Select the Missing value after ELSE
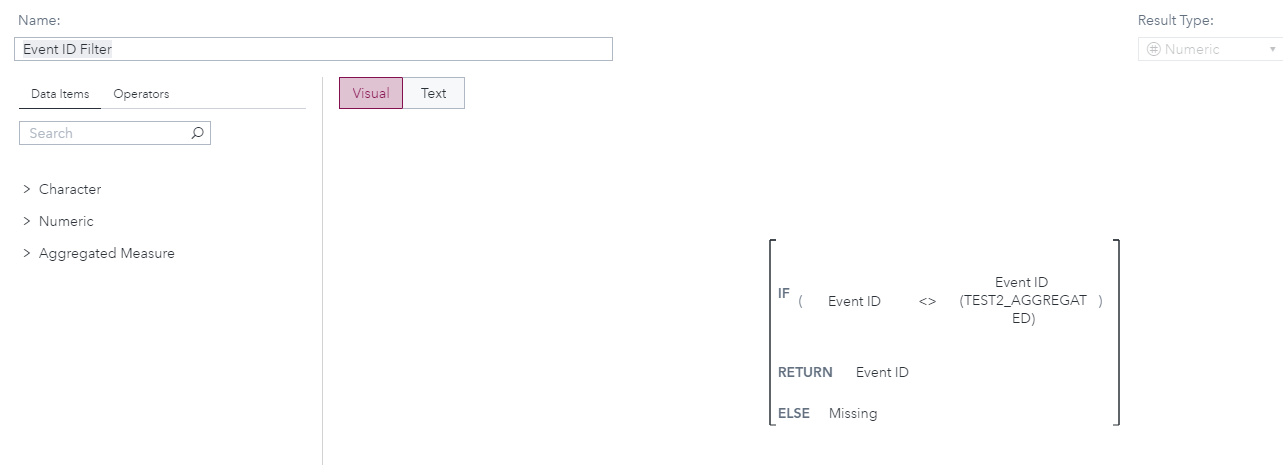 click(853, 413)
